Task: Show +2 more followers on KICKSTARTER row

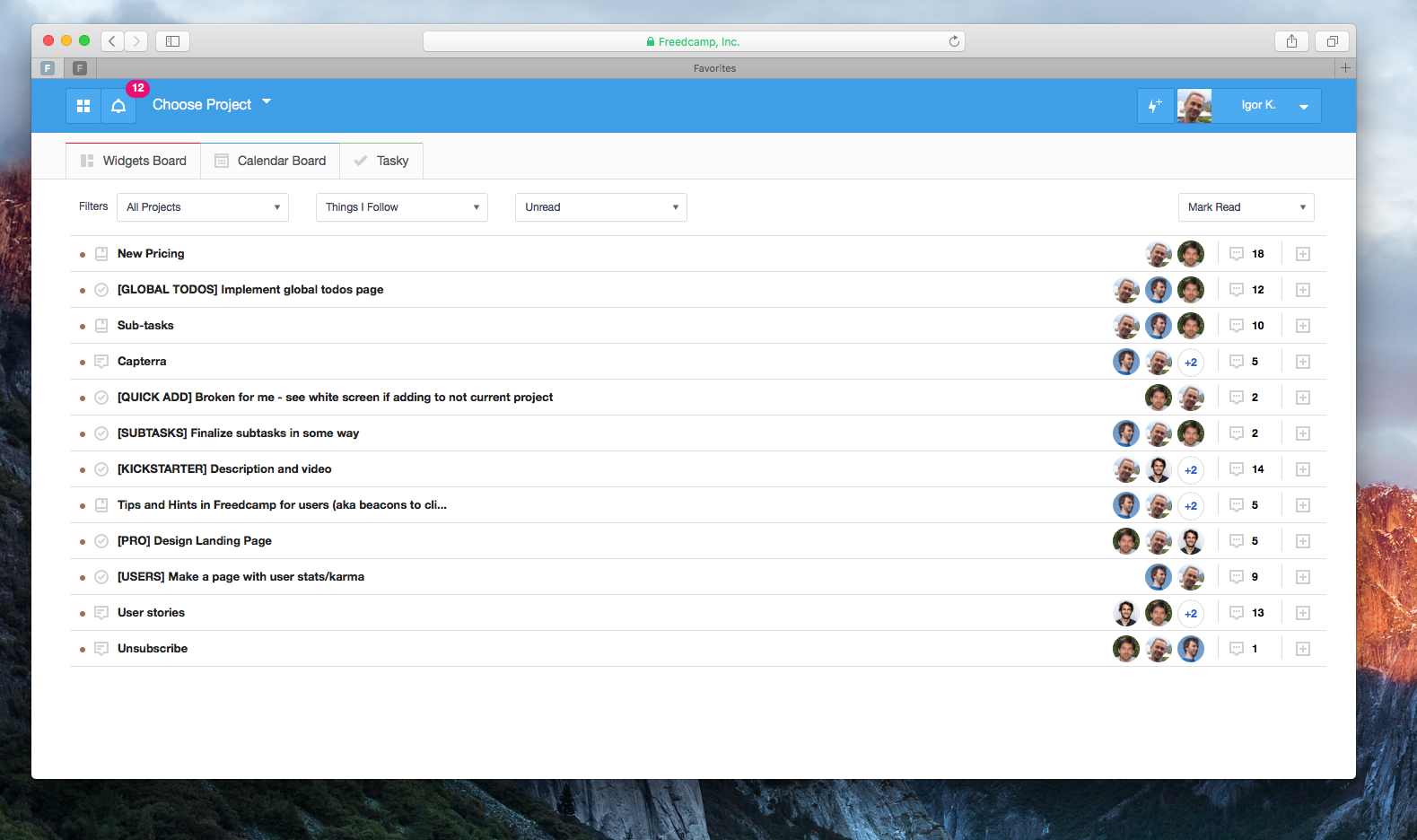Action: click(x=1191, y=469)
